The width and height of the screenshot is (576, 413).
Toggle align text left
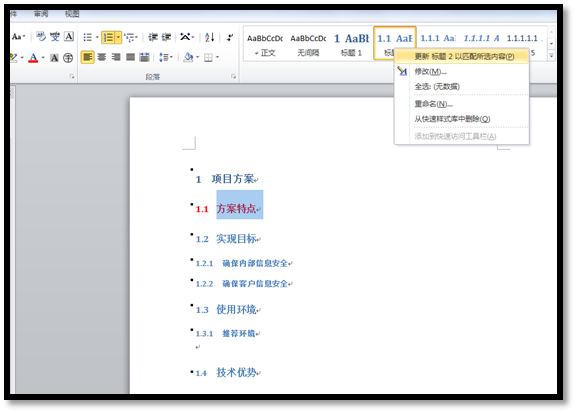point(87,57)
